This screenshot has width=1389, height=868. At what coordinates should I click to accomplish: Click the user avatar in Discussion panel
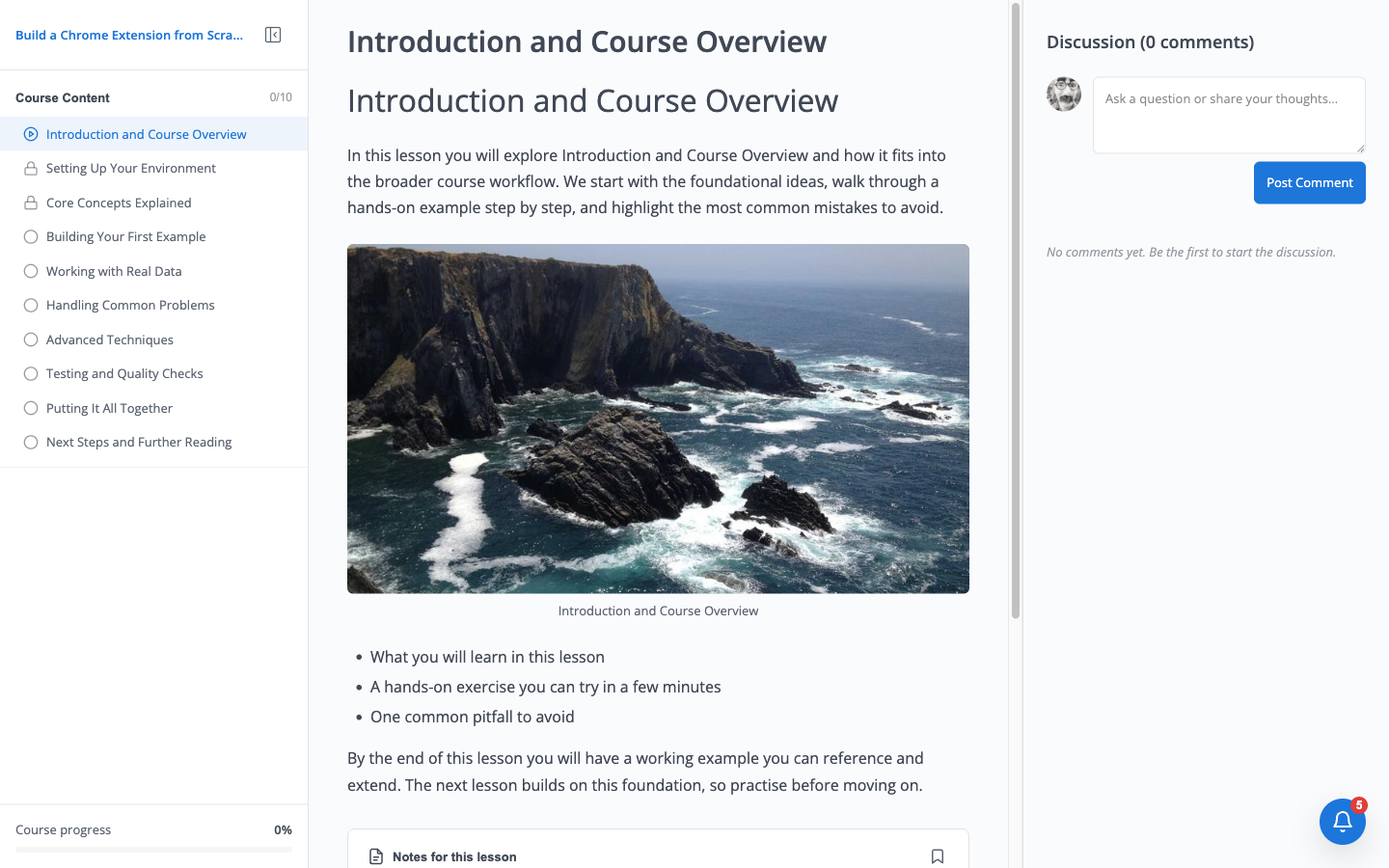tap(1064, 95)
